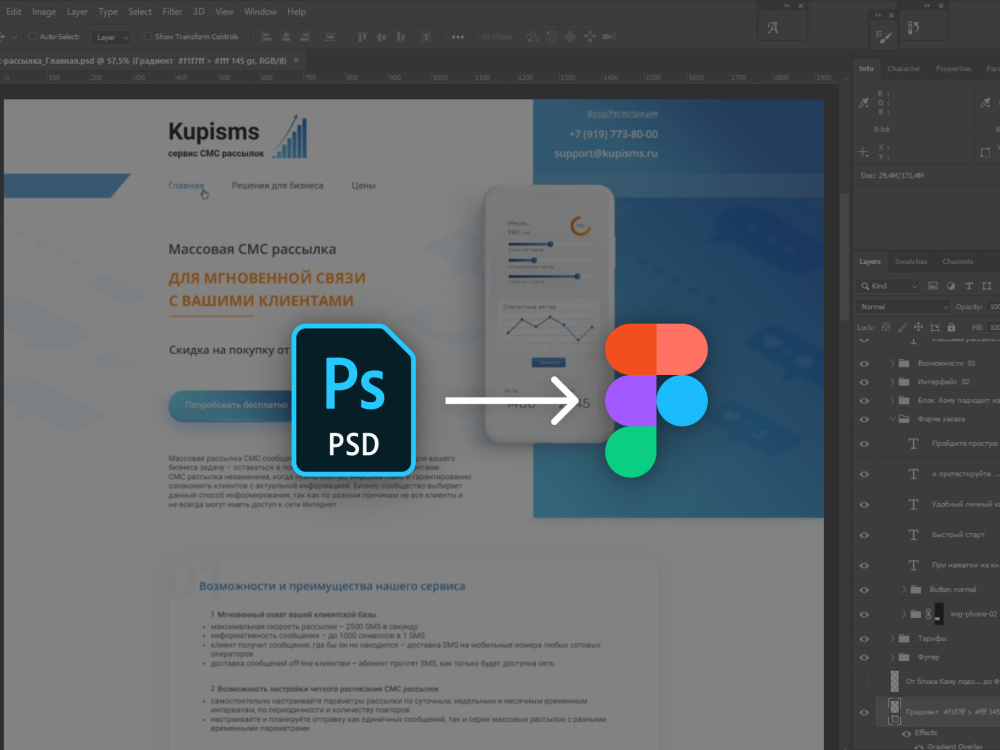Click the lock all padlock icon
The height and width of the screenshot is (750, 1000).
(952, 327)
